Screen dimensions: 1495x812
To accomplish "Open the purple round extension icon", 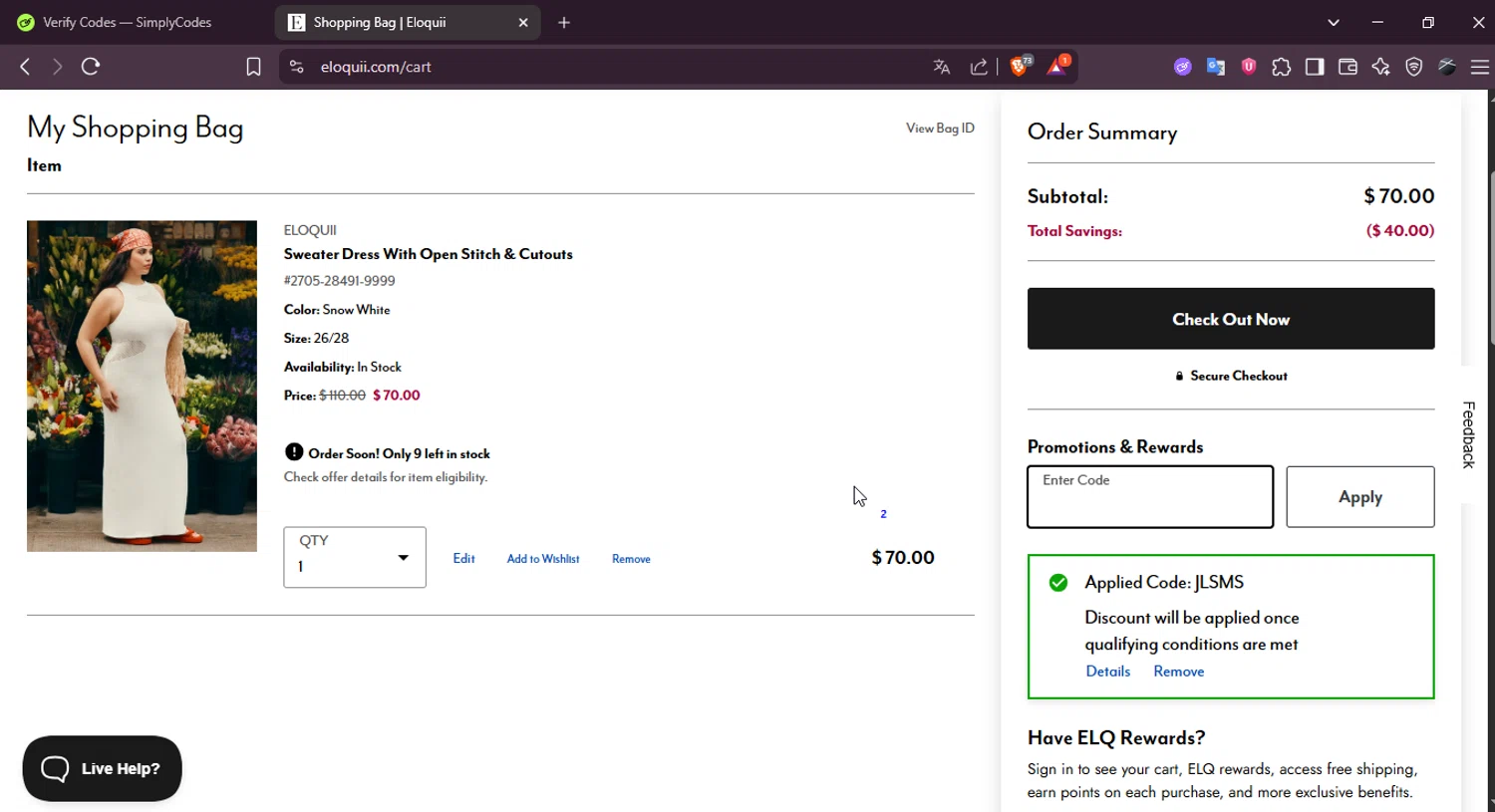I will [x=1183, y=67].
